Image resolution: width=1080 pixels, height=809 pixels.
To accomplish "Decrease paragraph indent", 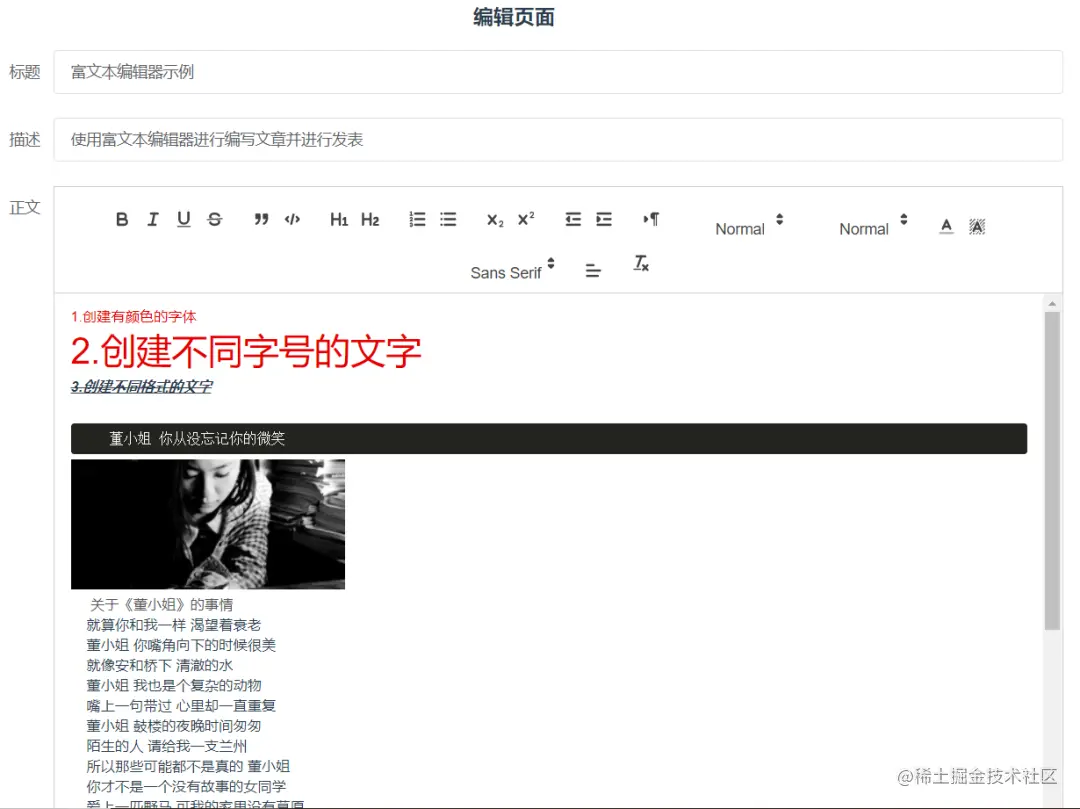I will point(573,220).
